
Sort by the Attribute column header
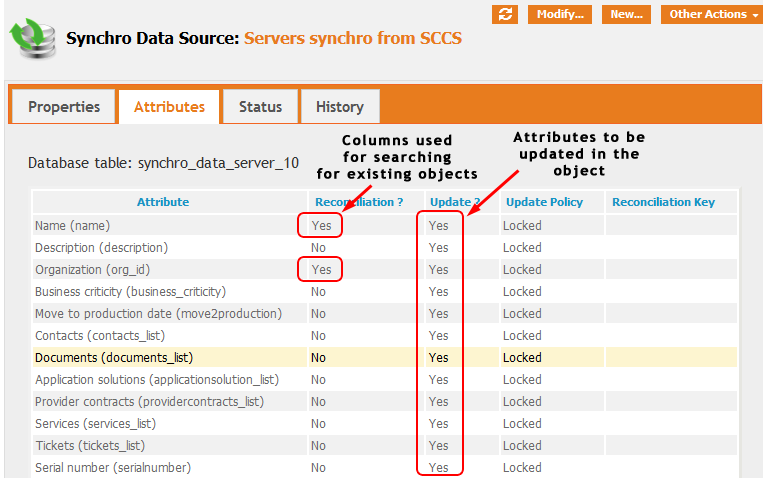coord(163,202)
